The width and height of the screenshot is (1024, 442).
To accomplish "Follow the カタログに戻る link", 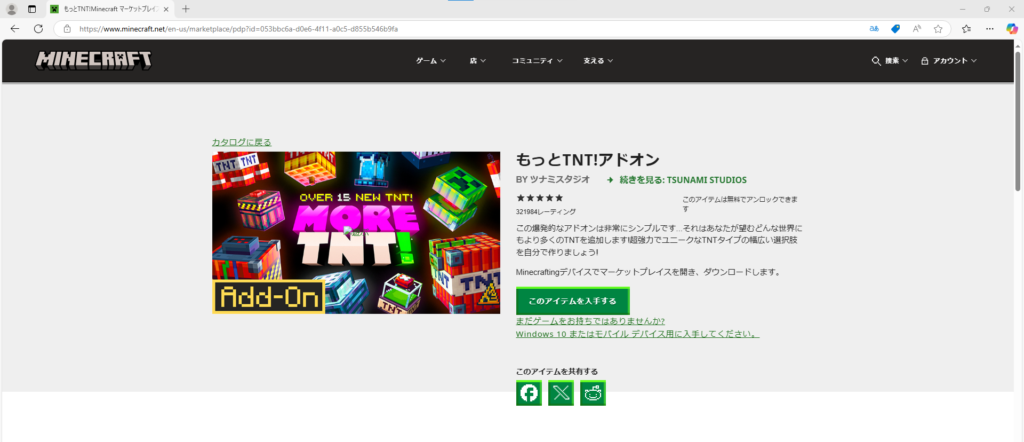I will [x=241, y=142].
